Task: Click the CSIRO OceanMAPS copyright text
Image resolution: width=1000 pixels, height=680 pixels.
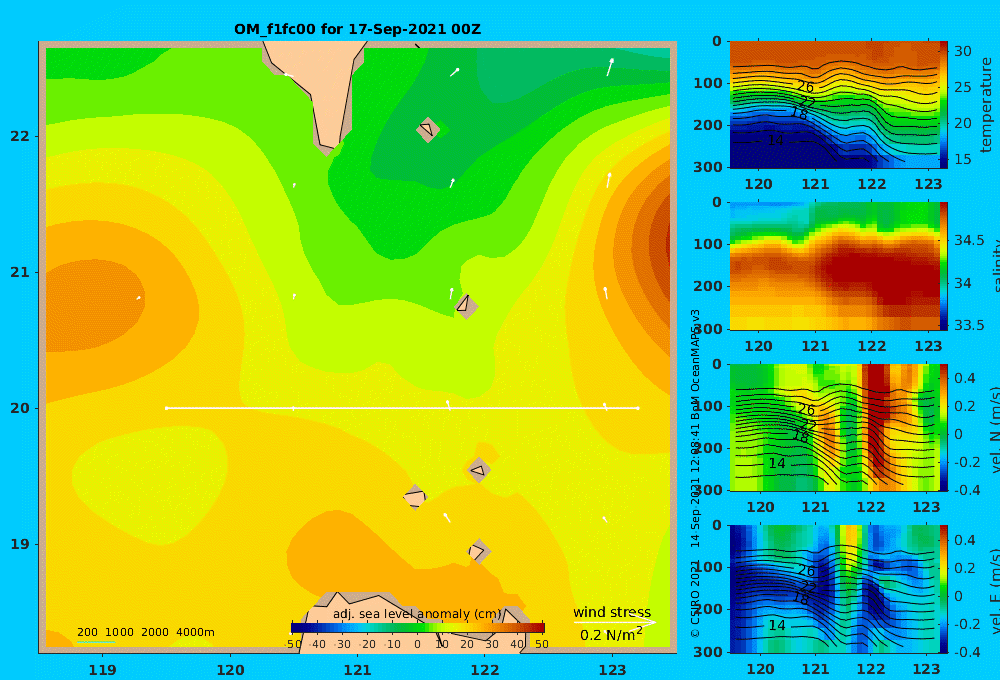Action: coord(695,473)
